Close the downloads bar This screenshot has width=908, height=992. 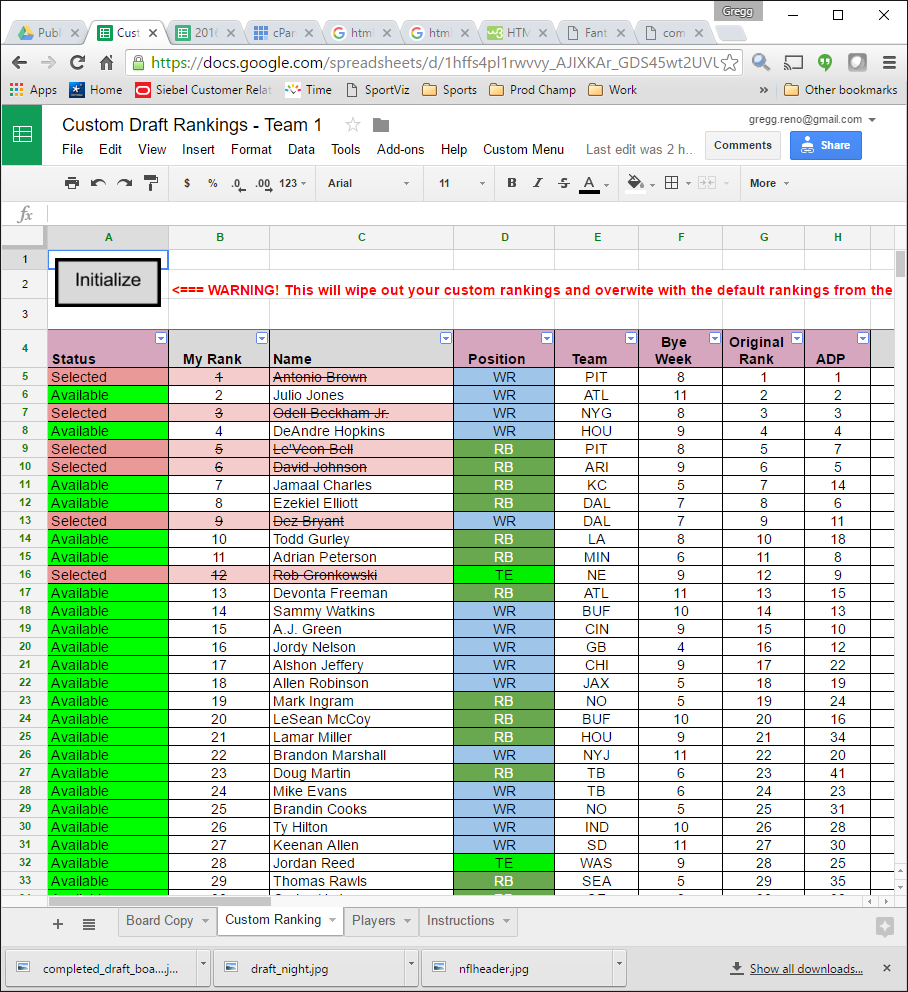[887, 968]
